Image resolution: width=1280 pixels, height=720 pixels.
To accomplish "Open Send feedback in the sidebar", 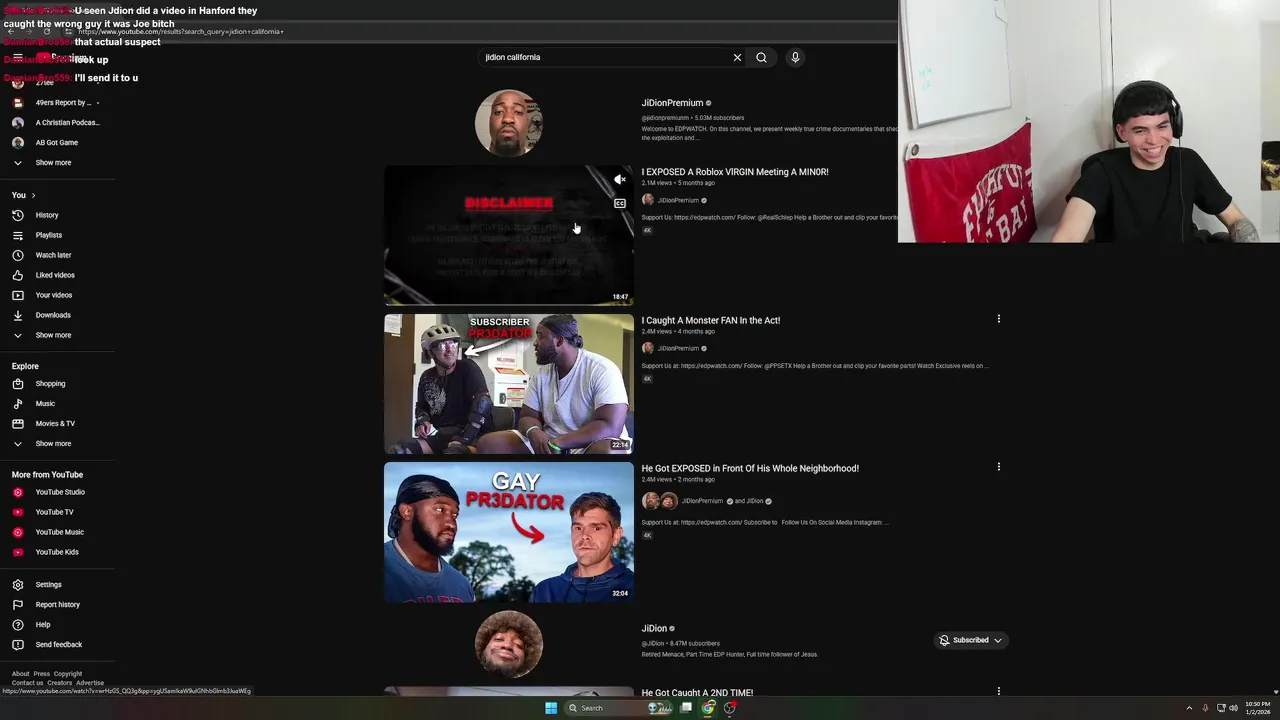I will 58,644.
